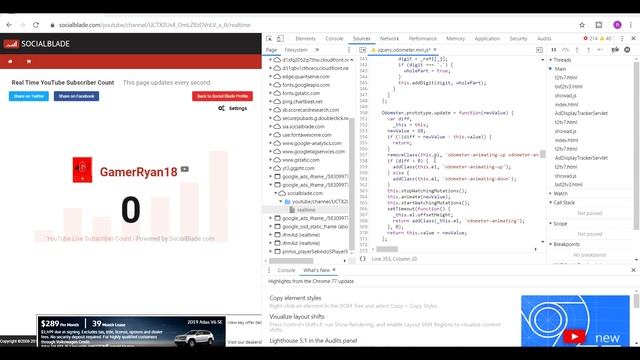Viewport: 640px width, 360px height.
Task: Click the yellow warning count indicator
Action: point(606,38)
